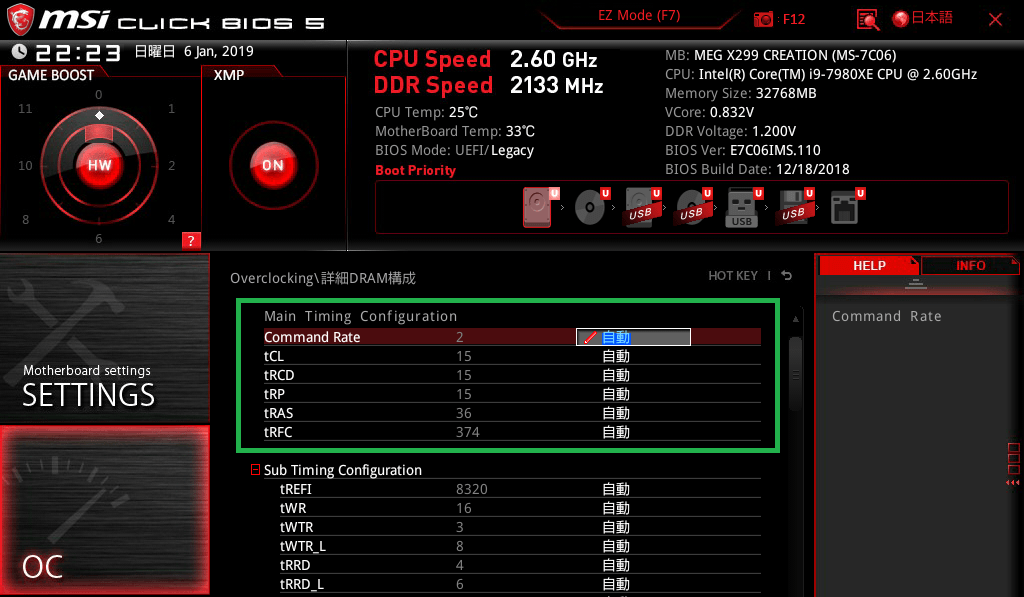Screen dimensions: 1024x597
Task: Switch to EZ Mode (F7)
Action: pyautogui.click(x=639, y=16)
